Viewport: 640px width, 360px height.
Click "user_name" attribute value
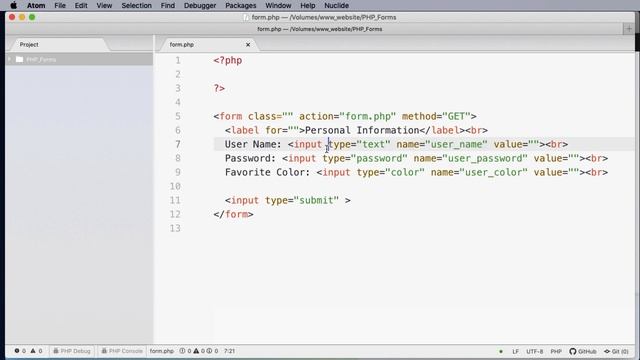(x=456, y=144)
